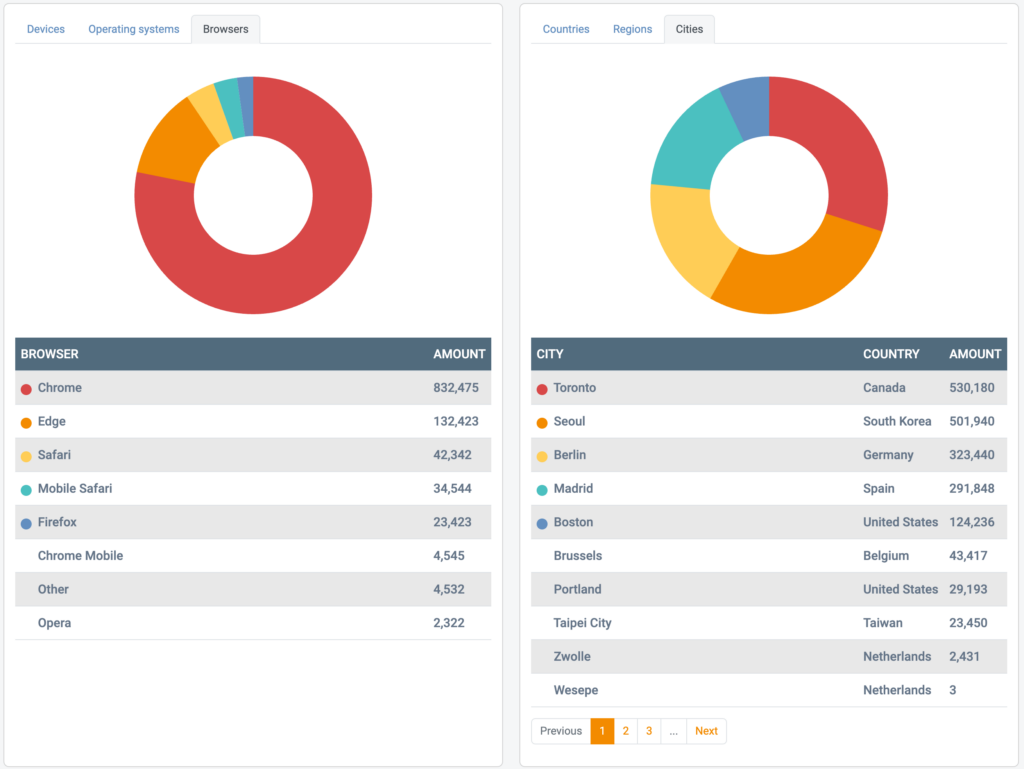Click the Next pagination button
The height and width of the screenshot is (769, 1024).
706,731
